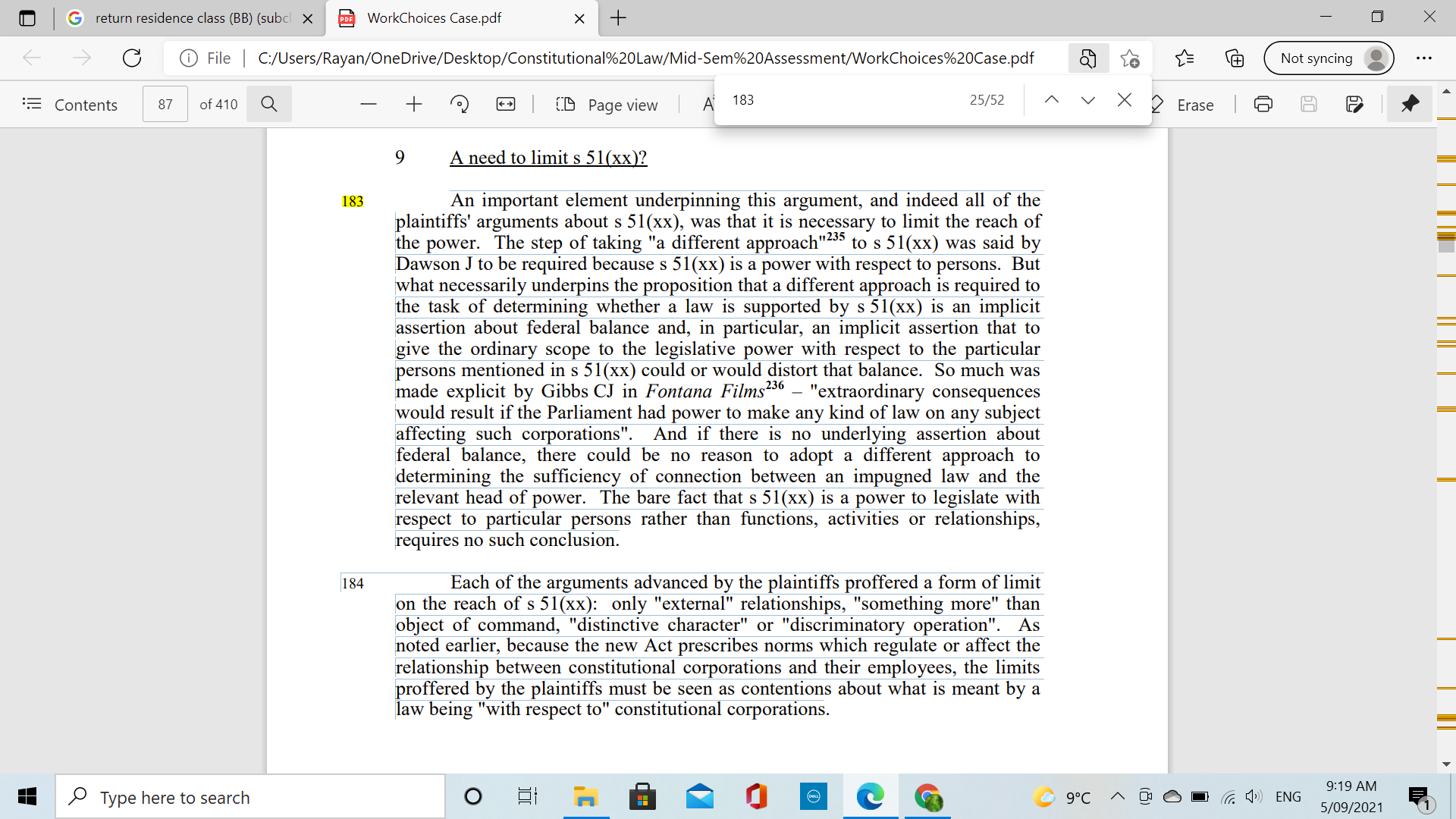The width and height of the screenshot is (1456, 819).
Task: Rotate the PDF page
Action: 460,105
